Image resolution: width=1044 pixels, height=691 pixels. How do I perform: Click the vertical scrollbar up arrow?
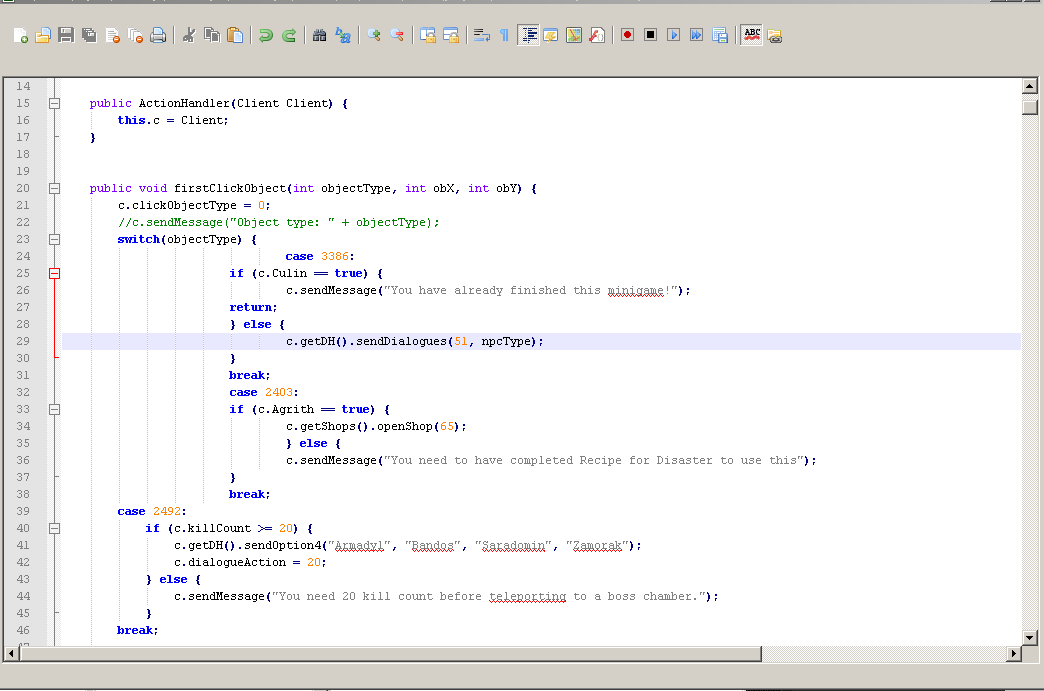(1029, 86)
